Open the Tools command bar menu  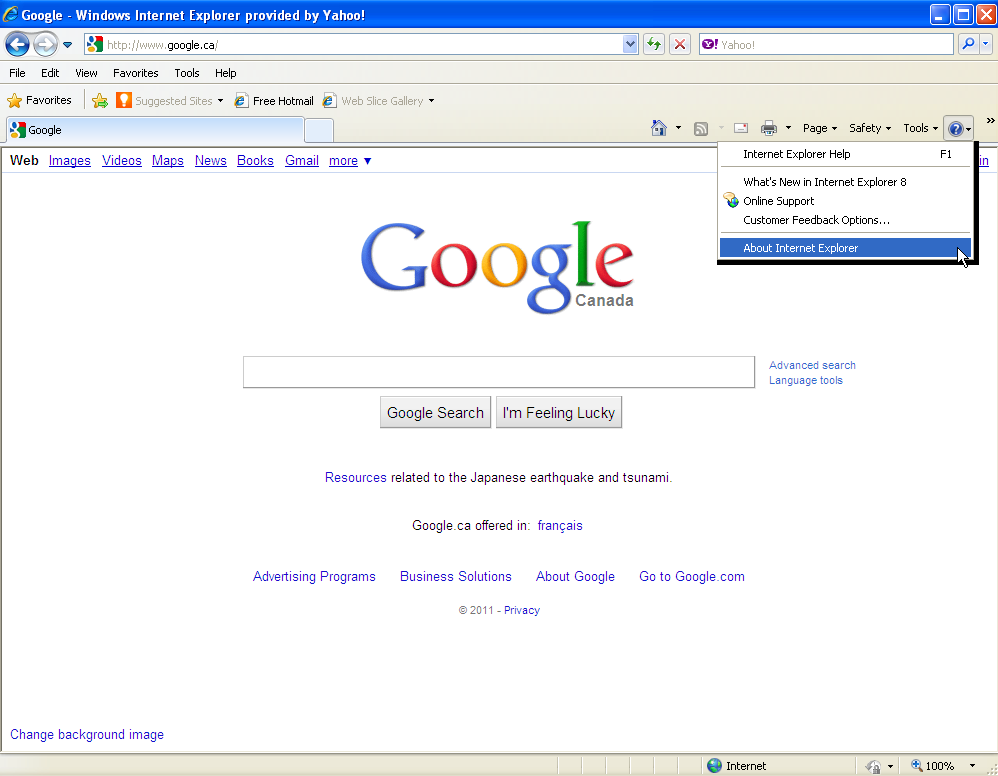point(920,128)
